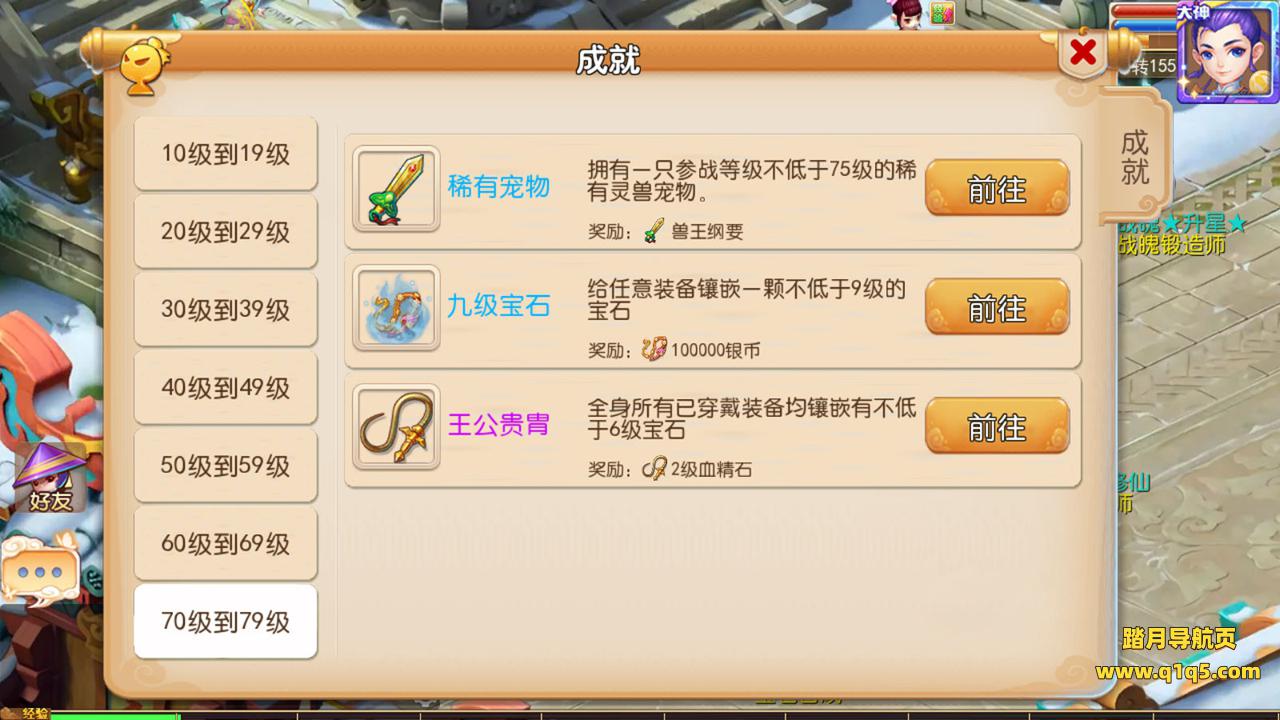Select the 10级到19级 tab

coord(226,154)
